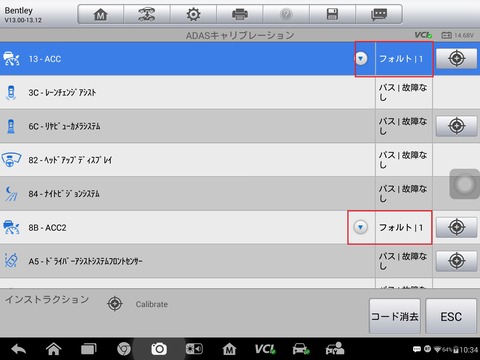Click the 84 night vision icon

coord(11,194)
